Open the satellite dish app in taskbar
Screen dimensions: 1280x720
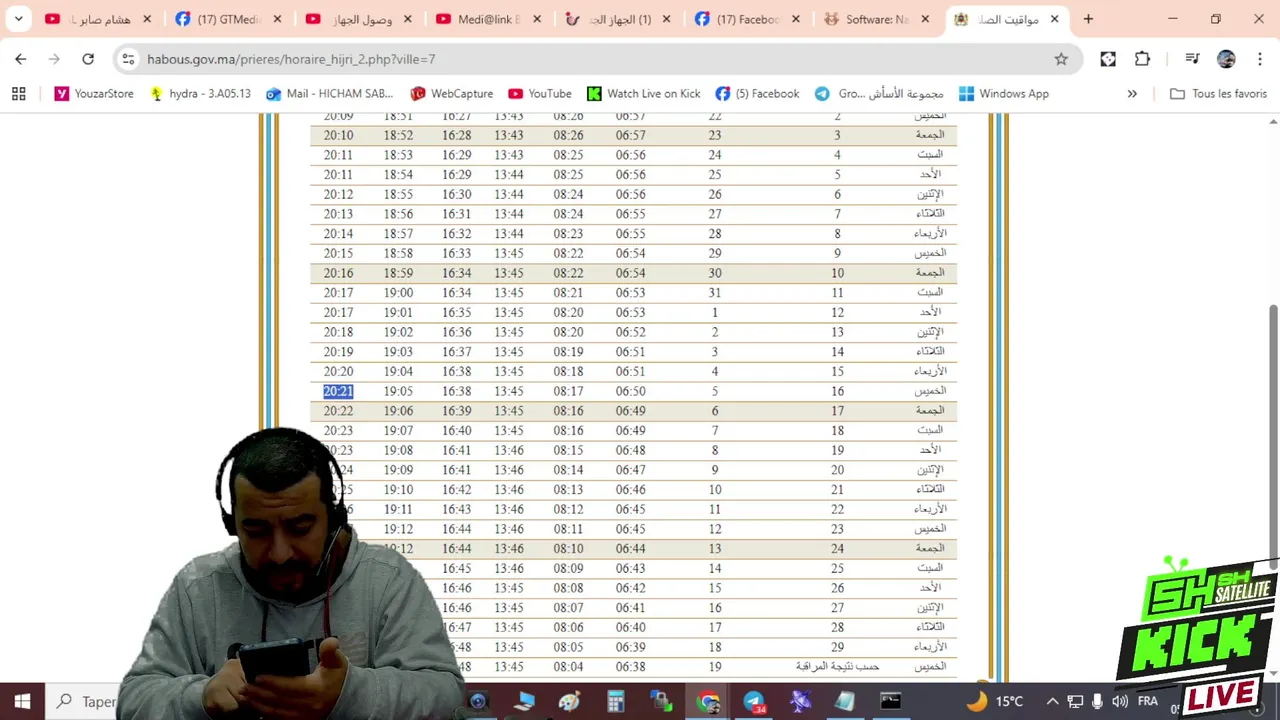800,701
